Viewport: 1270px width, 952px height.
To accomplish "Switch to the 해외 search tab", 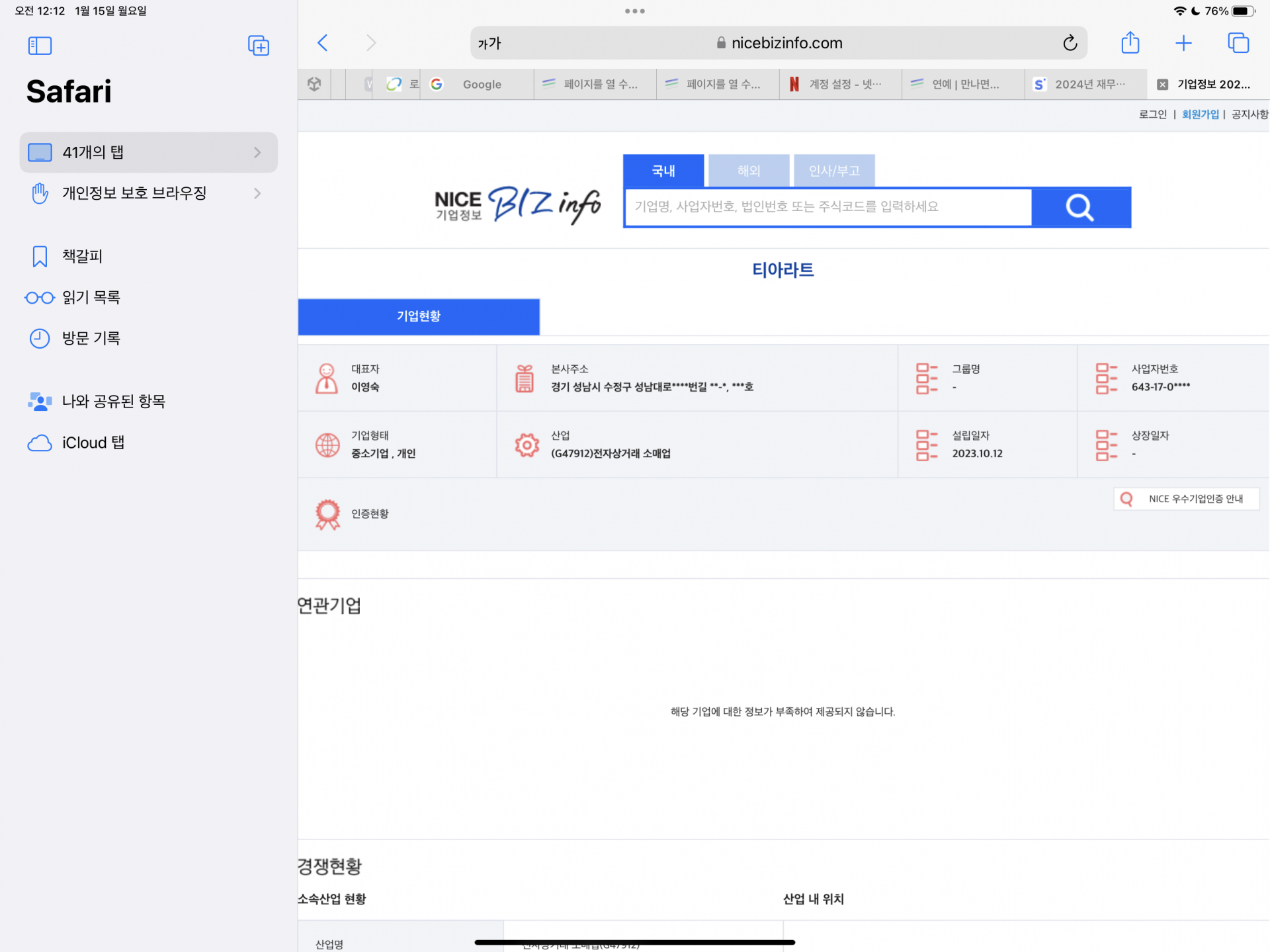I will click(x=748, y=171).
